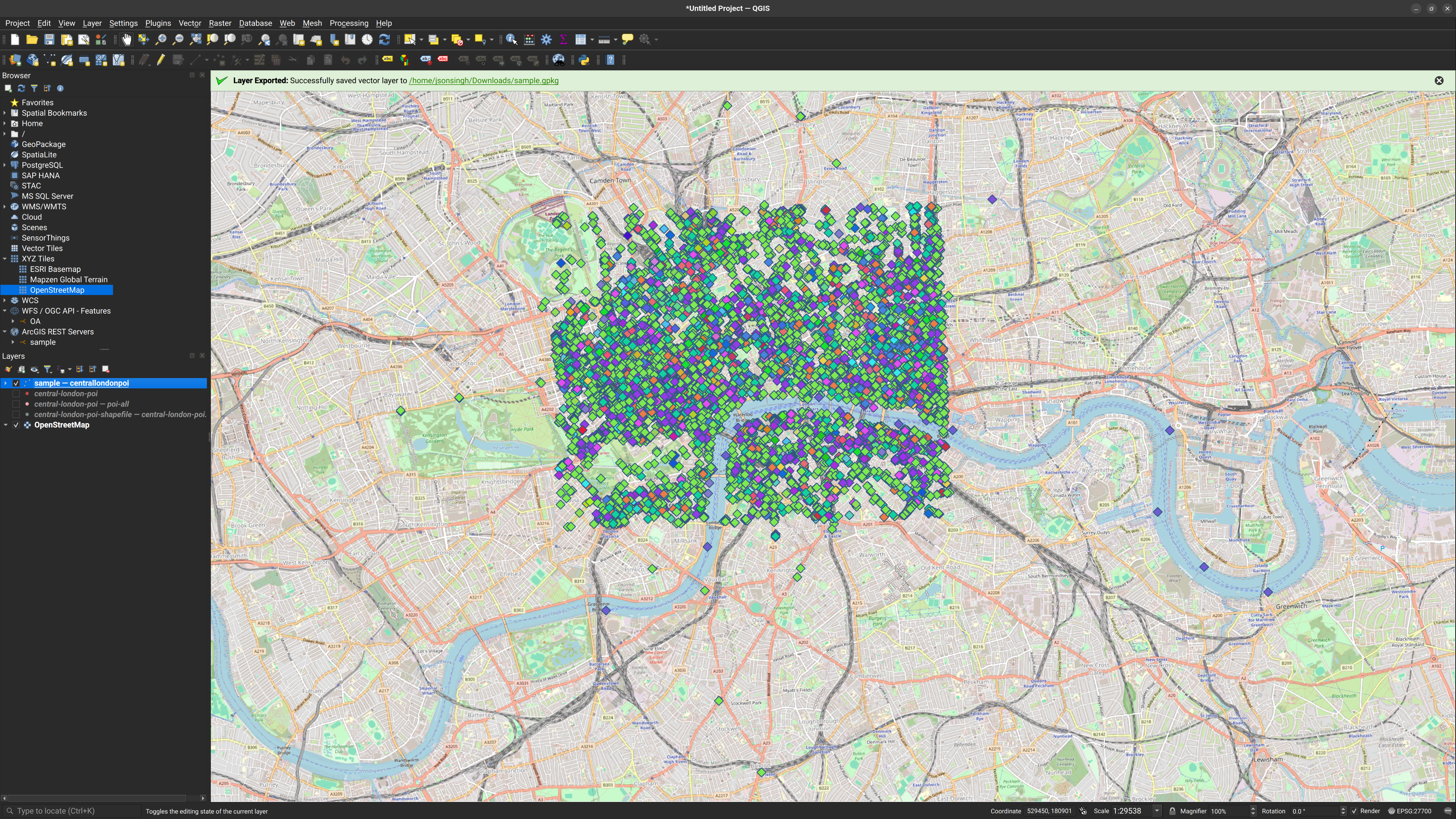Show the Statistical Summary sigma icon

[x=563, y=39]
